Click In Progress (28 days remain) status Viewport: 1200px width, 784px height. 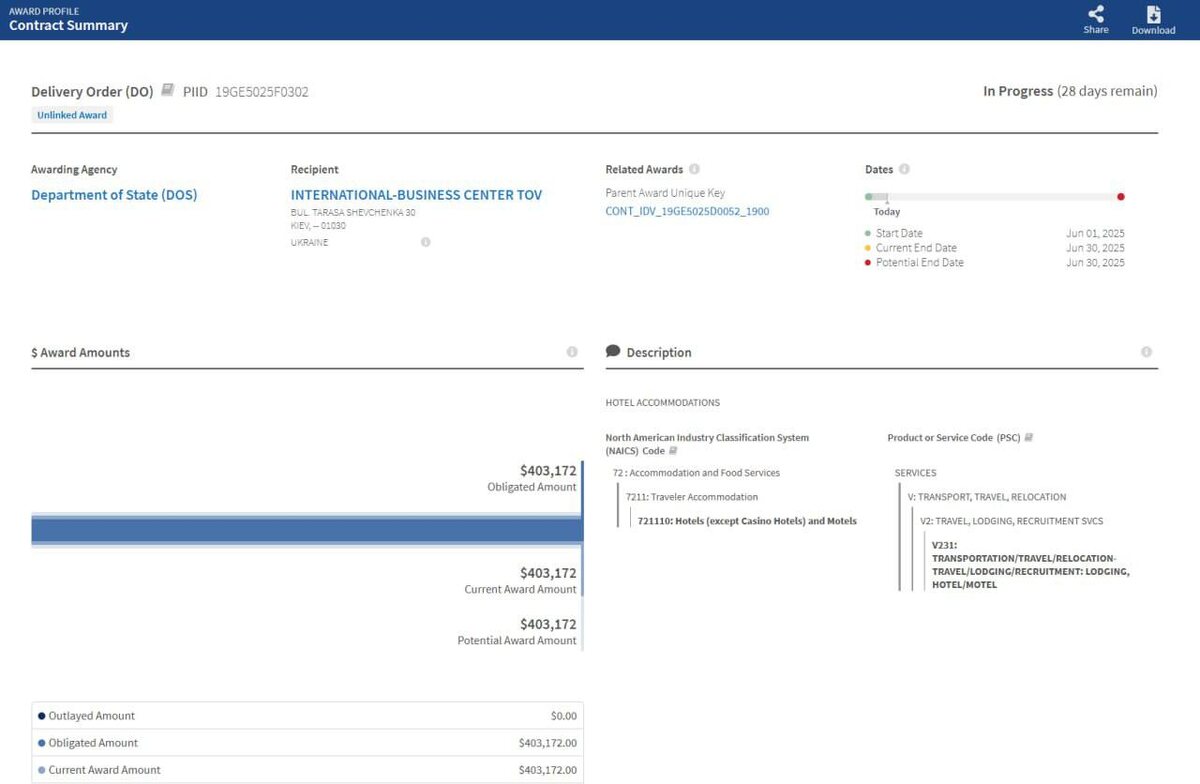[1070, 91]
